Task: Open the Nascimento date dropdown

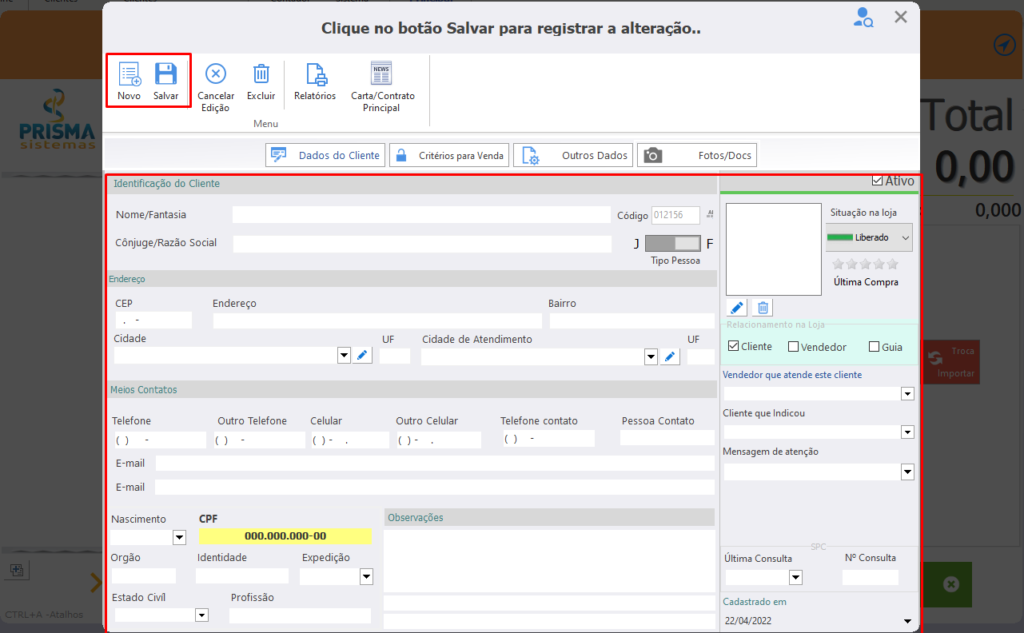Action: [179, 538]
